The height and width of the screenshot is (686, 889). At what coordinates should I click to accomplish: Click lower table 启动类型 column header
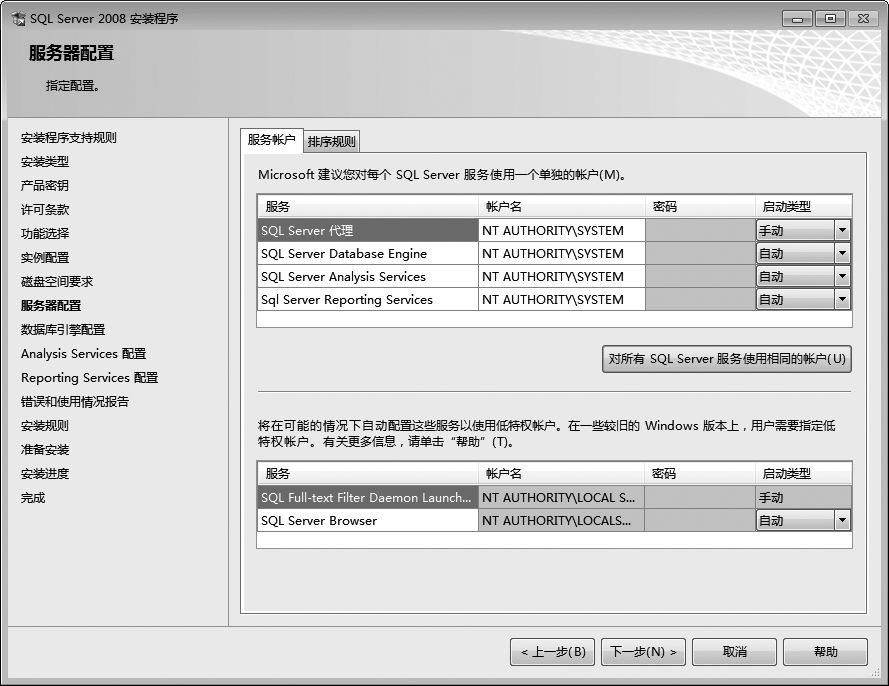coord(803,473)
